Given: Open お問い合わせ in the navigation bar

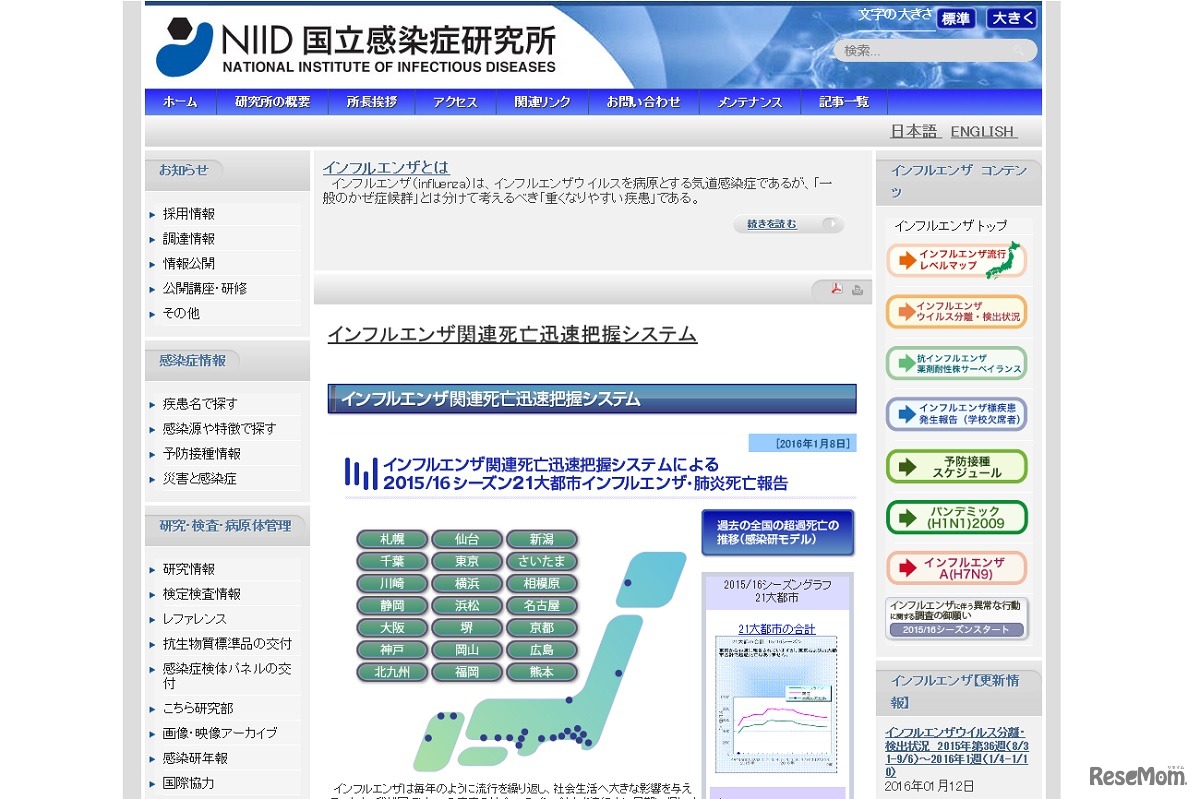Looking at the screenshot, I should [643, 102].
